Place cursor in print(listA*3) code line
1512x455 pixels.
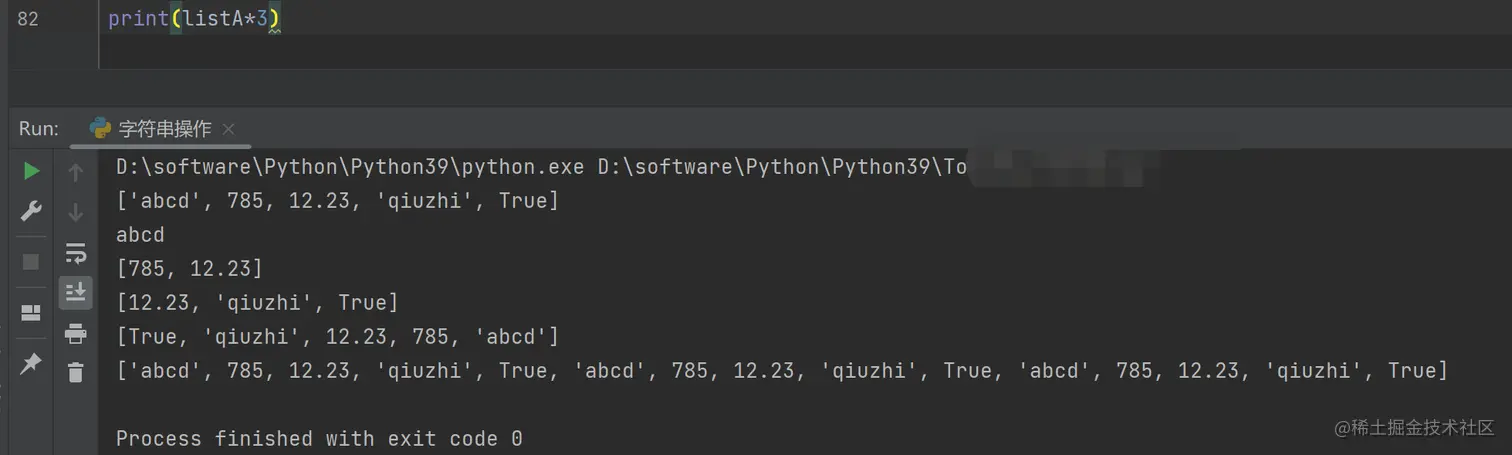[x=194, y=19]
